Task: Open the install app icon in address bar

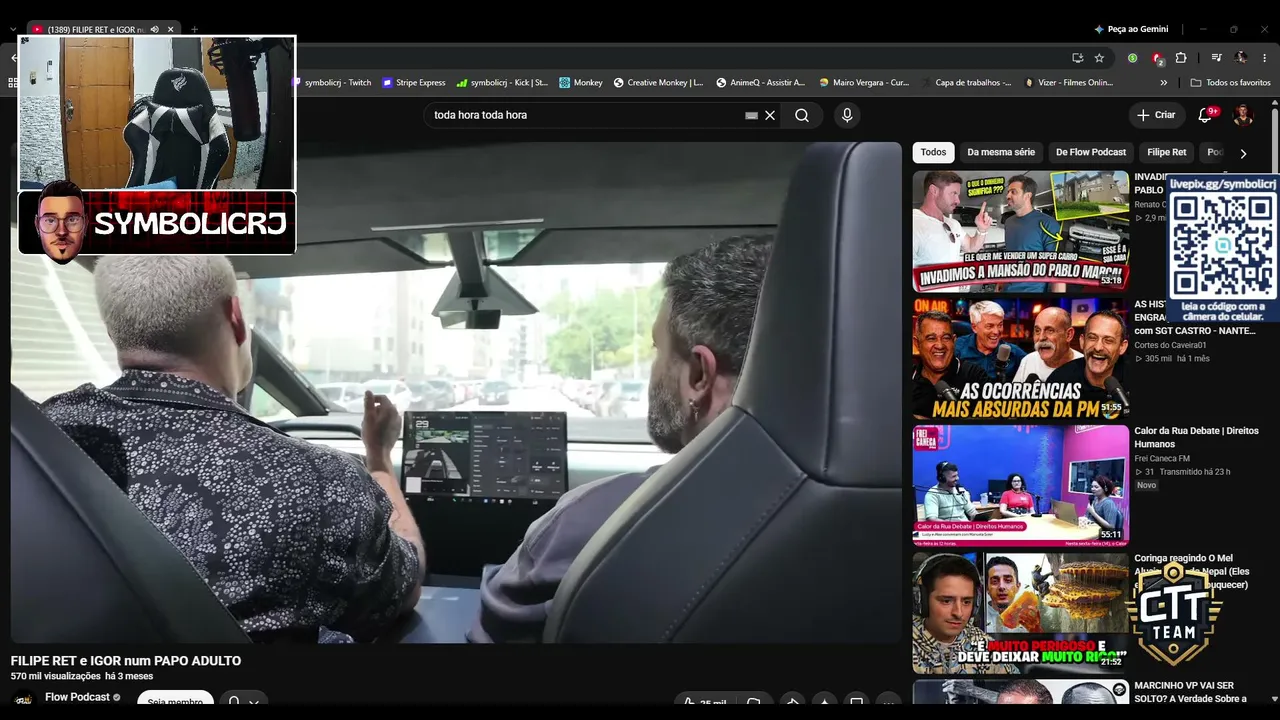Action: (1077, 58)
